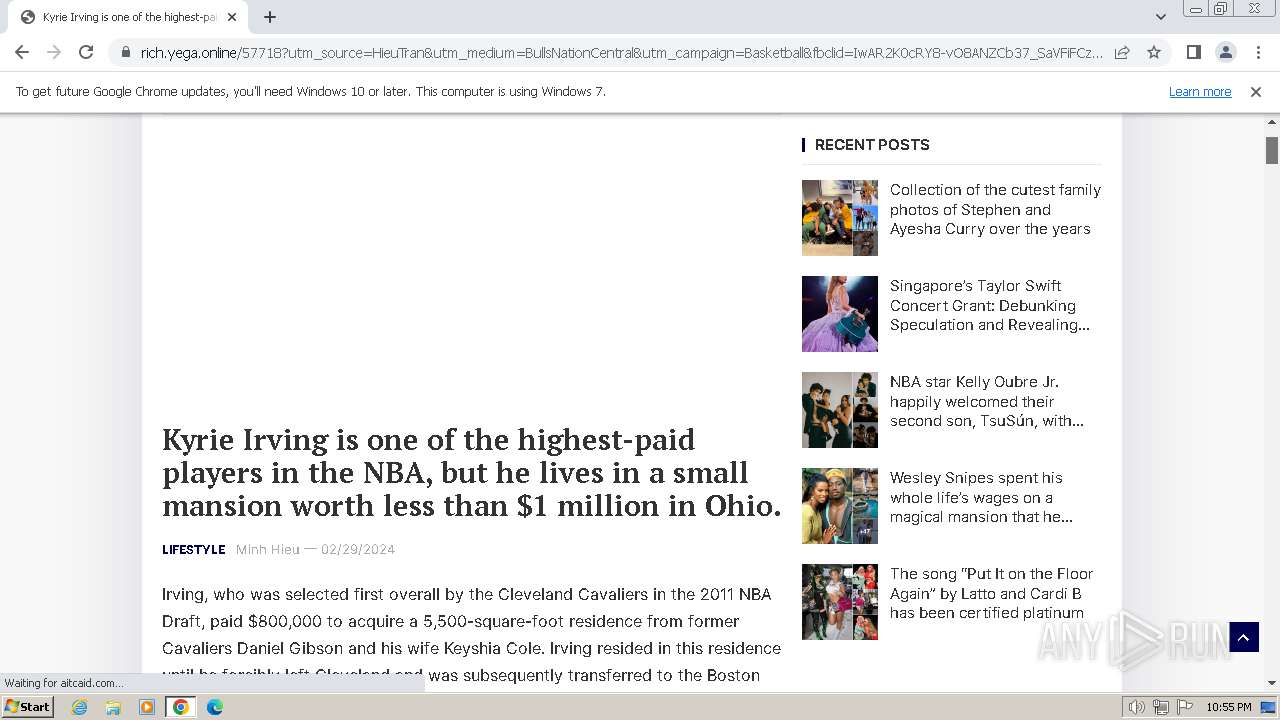
Task: Click the scrollbar down arrow
Action: [1272, 683]
